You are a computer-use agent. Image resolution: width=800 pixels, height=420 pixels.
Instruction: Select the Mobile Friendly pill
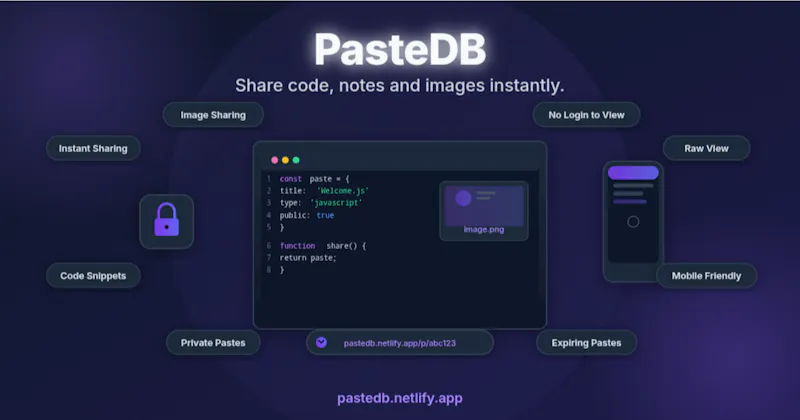[706, 276]
